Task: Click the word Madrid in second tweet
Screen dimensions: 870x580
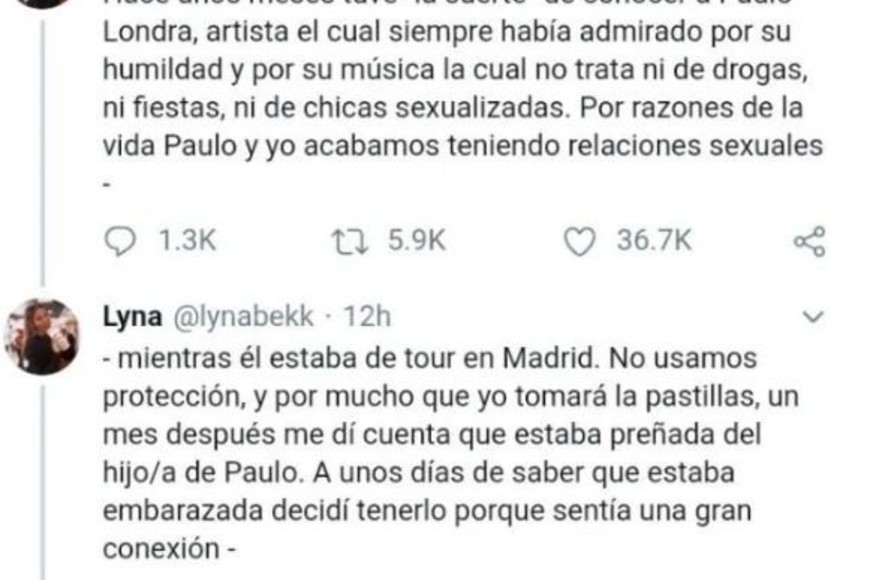Action: [551, 359]
